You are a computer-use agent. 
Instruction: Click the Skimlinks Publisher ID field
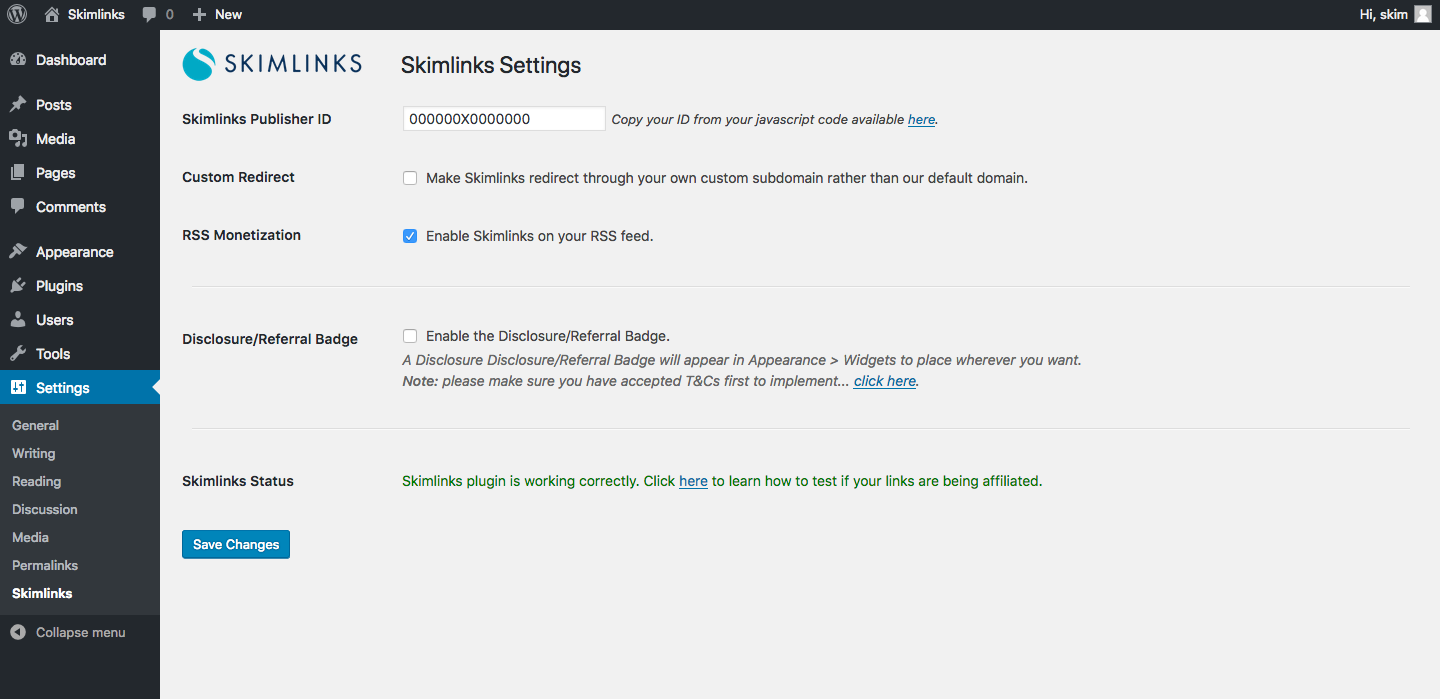click(x=504, y=119)
